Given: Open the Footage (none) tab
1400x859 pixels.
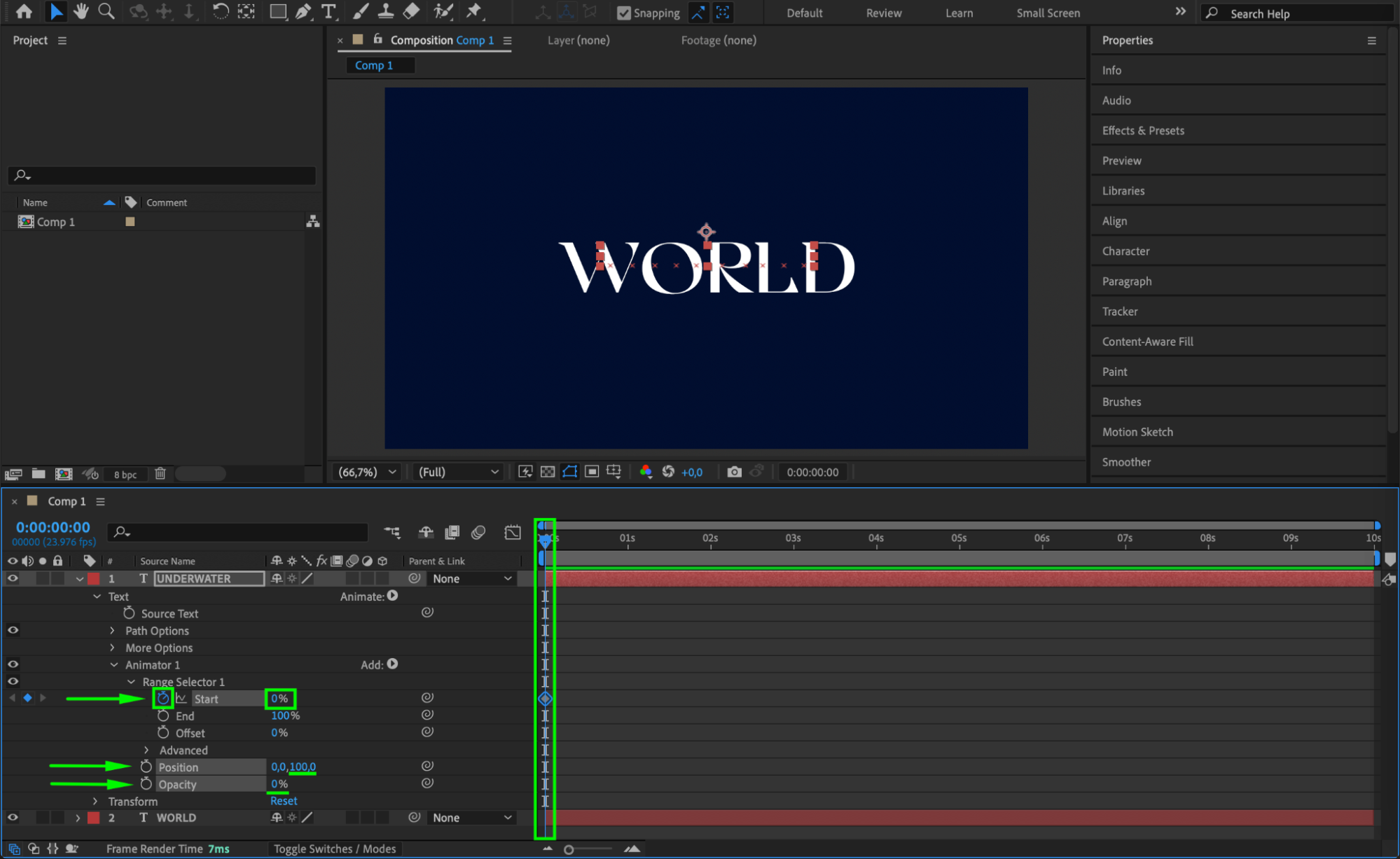Looking at the screenshot, I should [x=719, y=40].
